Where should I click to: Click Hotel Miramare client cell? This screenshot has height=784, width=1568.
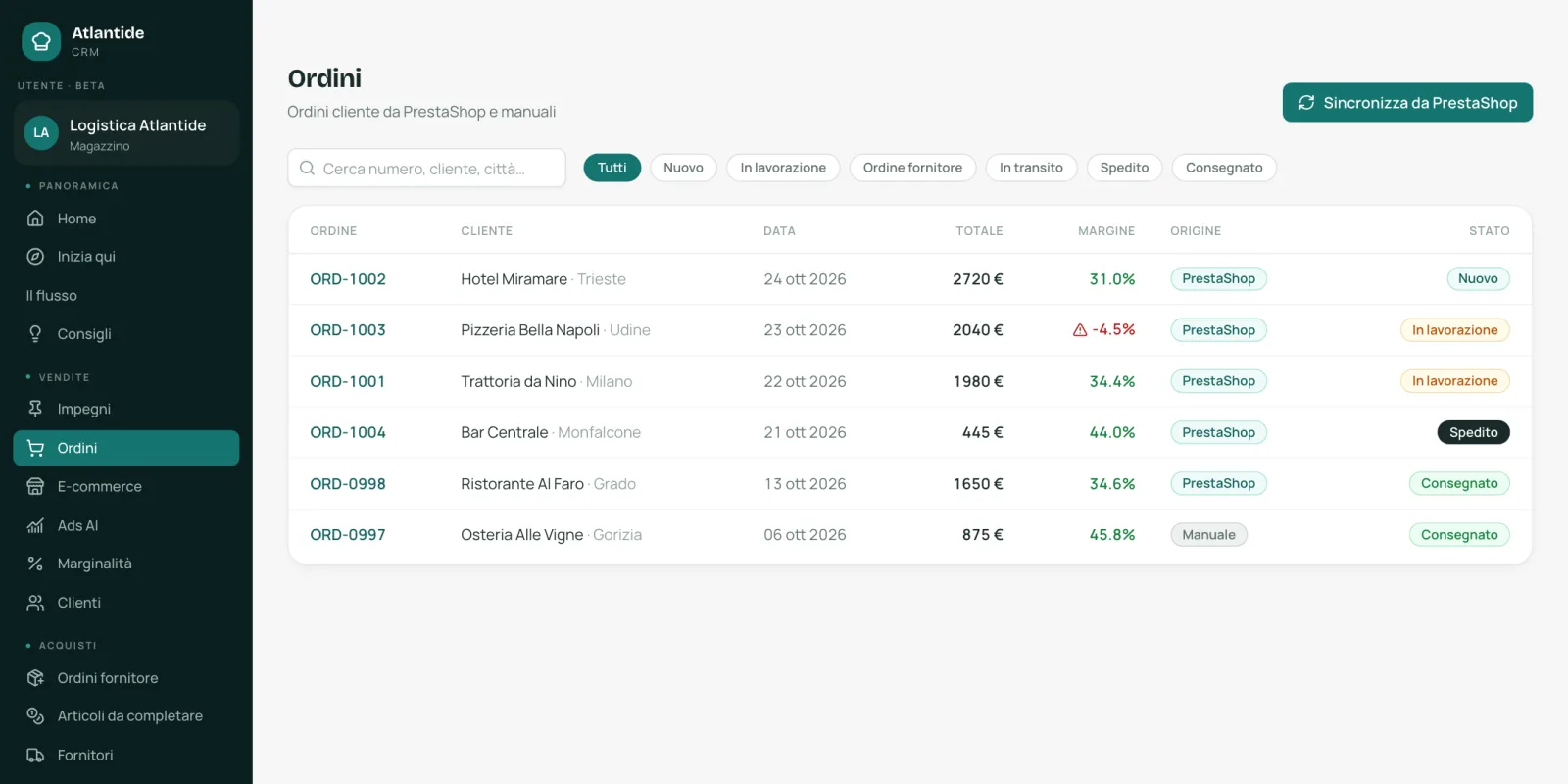(543, 279)
